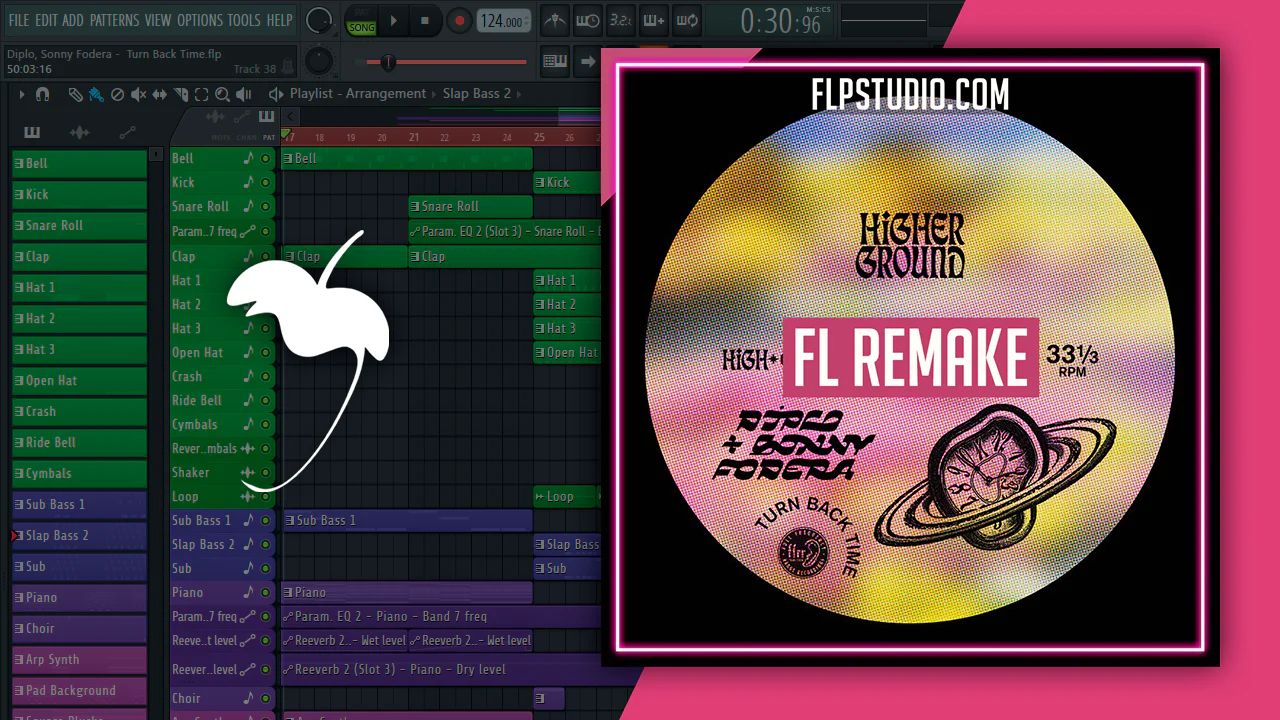Select the Slice tool

point(181,94)
